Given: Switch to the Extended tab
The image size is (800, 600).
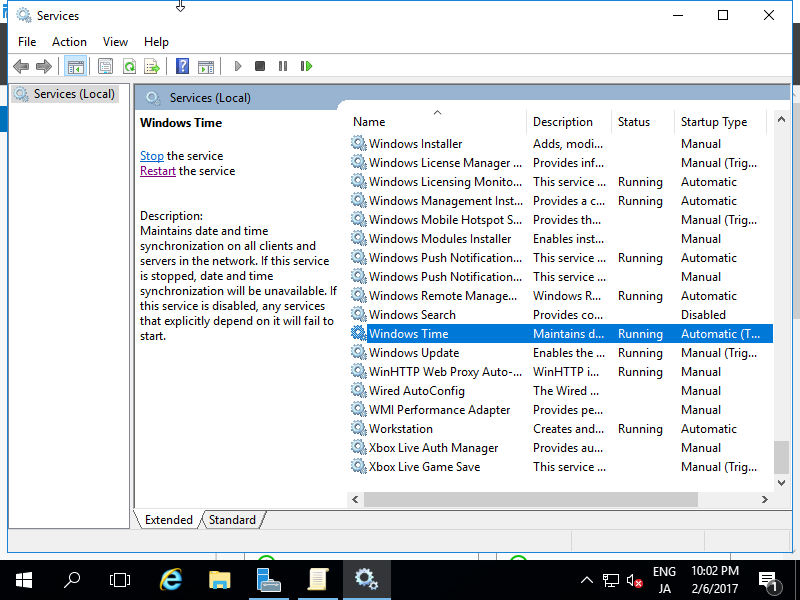Looking at the screenshot, I should coord(168,519).
